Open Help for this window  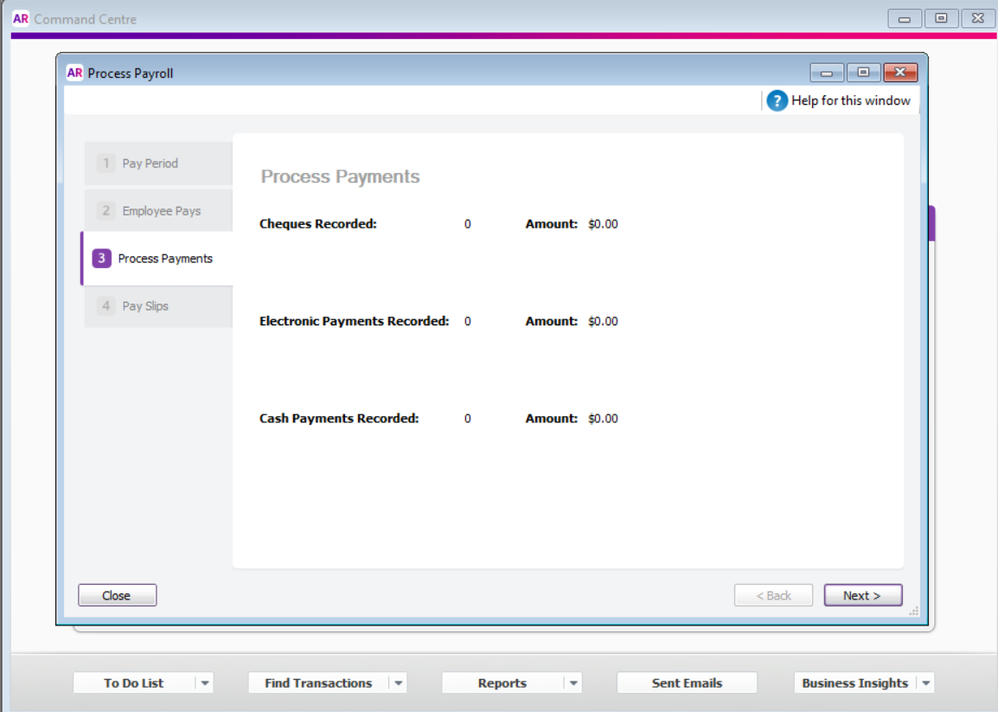(850, 100)
